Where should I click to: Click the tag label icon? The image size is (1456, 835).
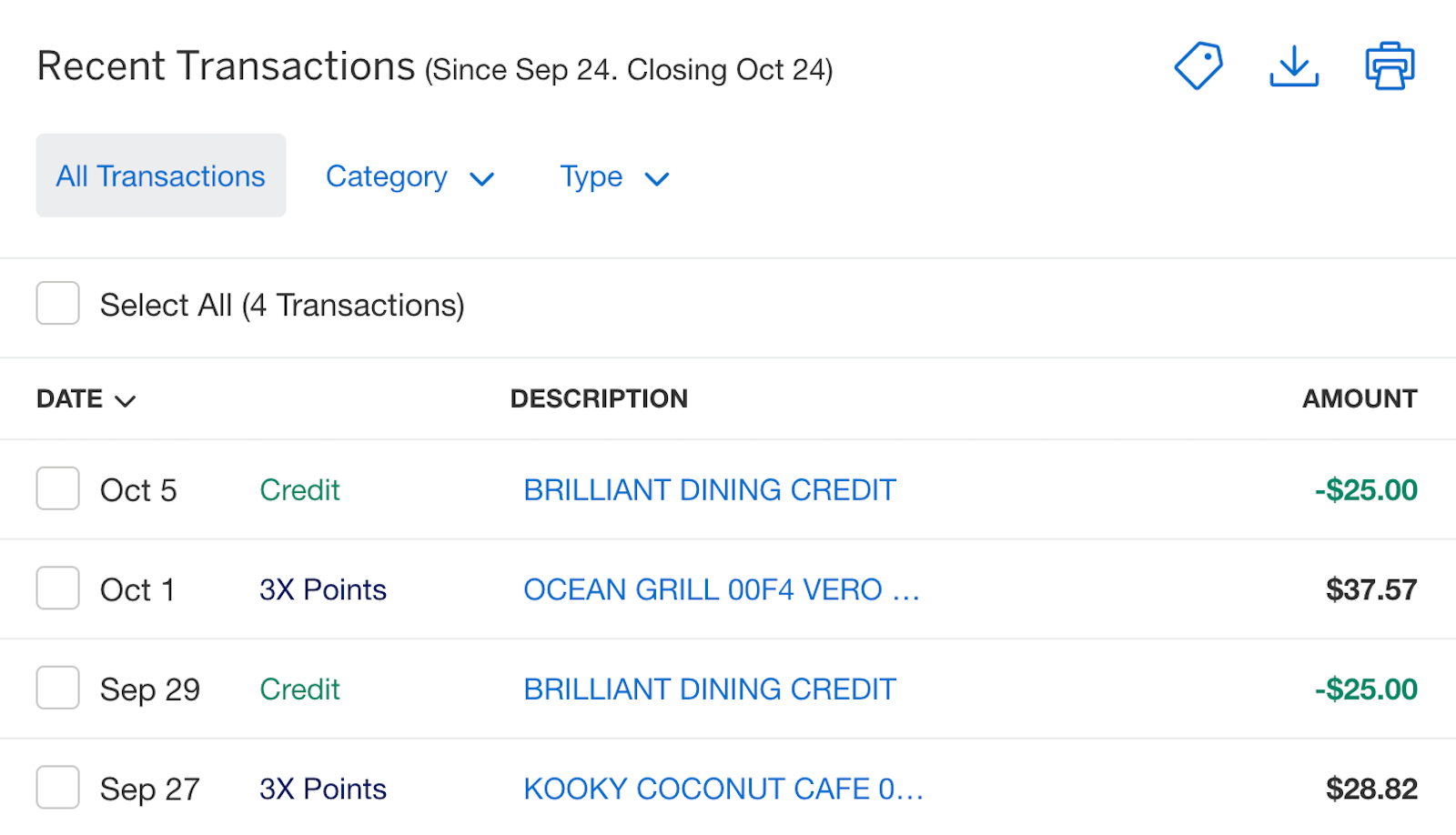pos(1198,65)
